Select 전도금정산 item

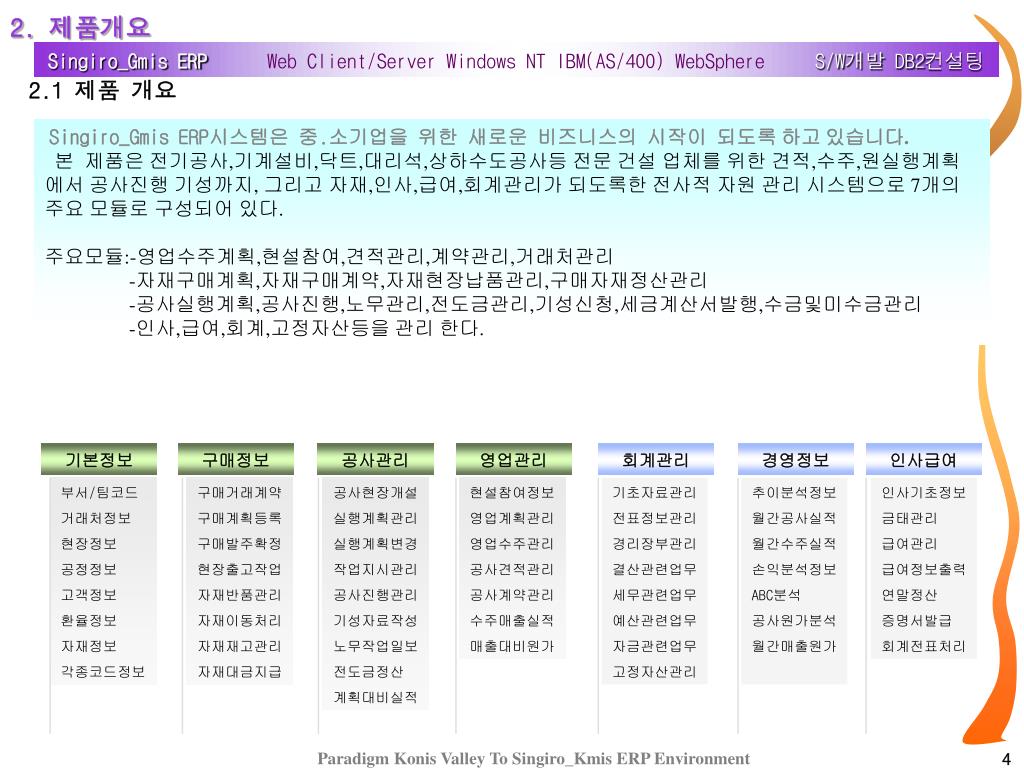368,671
